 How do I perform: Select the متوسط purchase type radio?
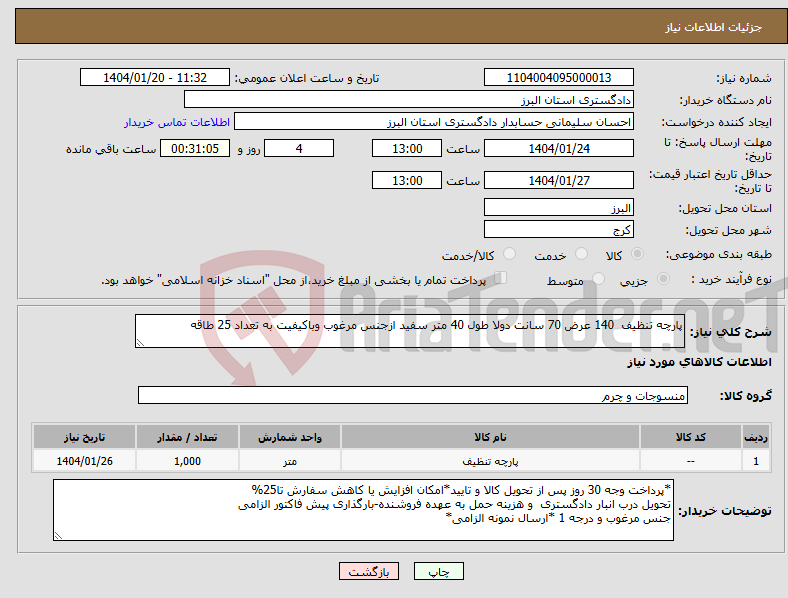599,278
